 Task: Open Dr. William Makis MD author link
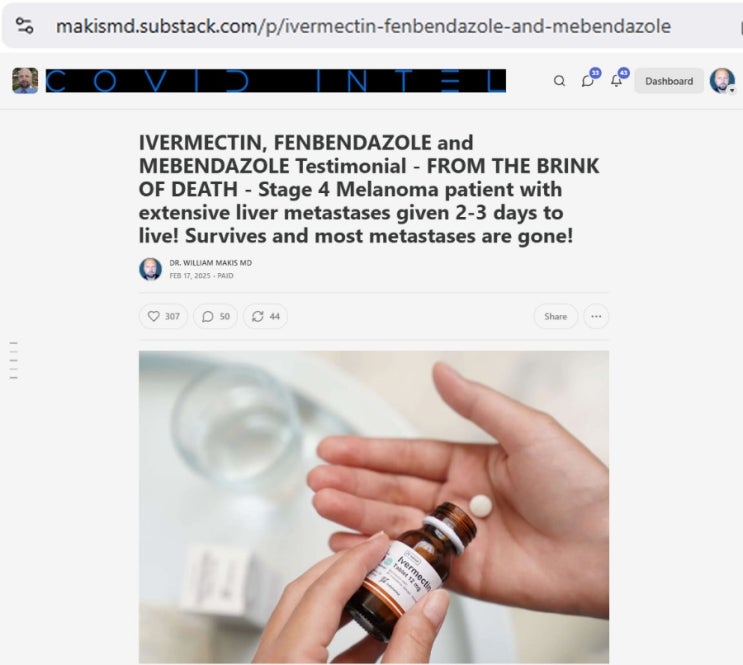click(211, 263)
